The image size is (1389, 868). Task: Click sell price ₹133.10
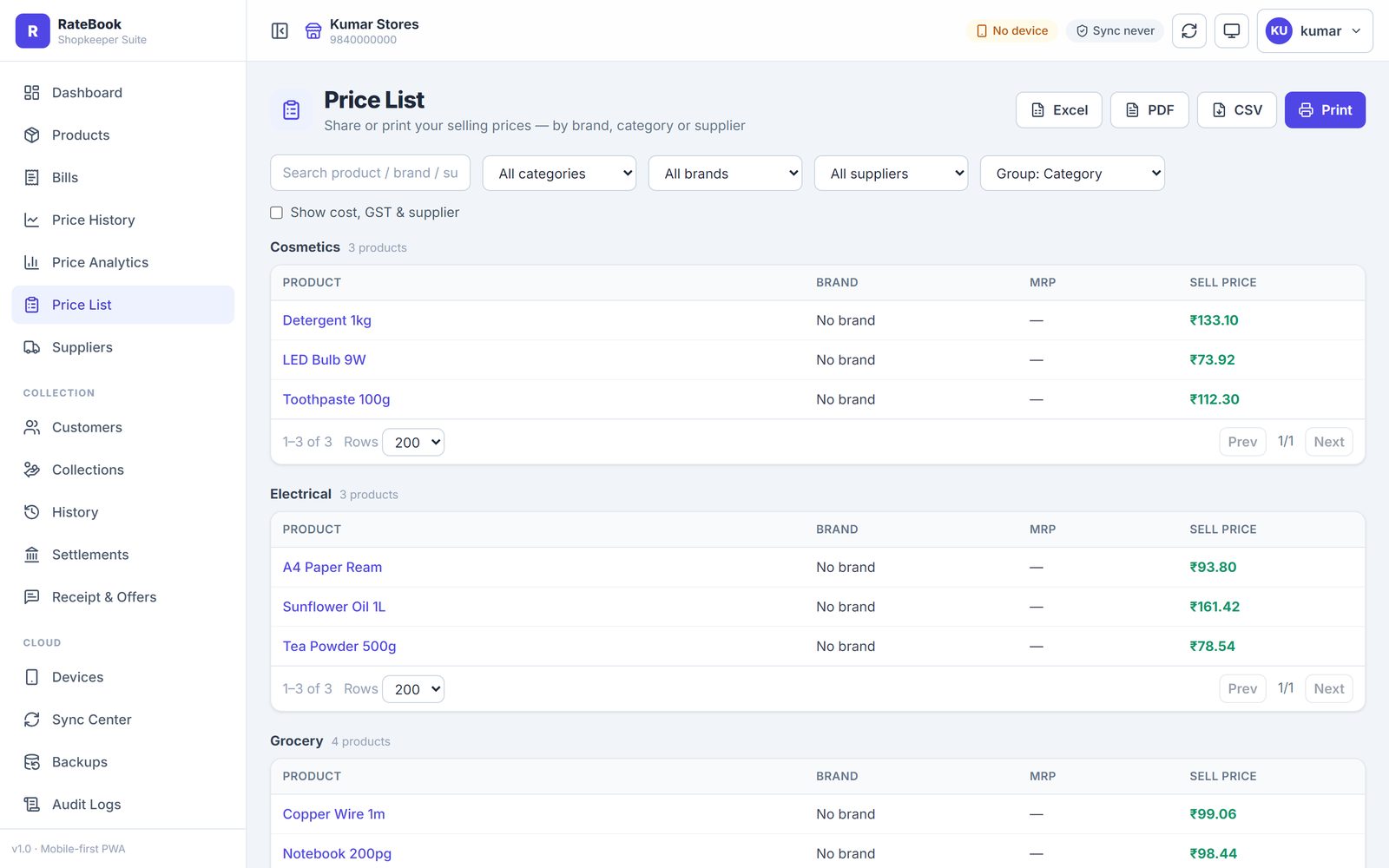pyautogui.click(x=1214, y=320)
